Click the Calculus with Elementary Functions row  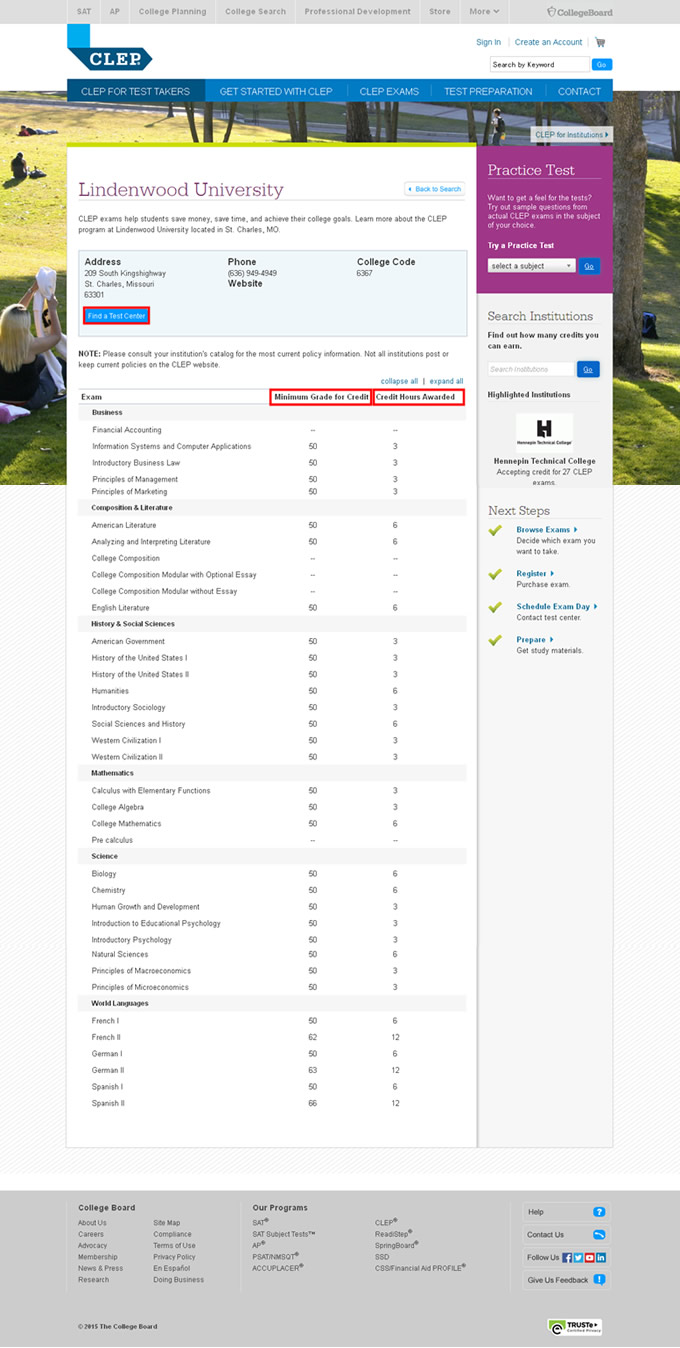pos(272,791)
